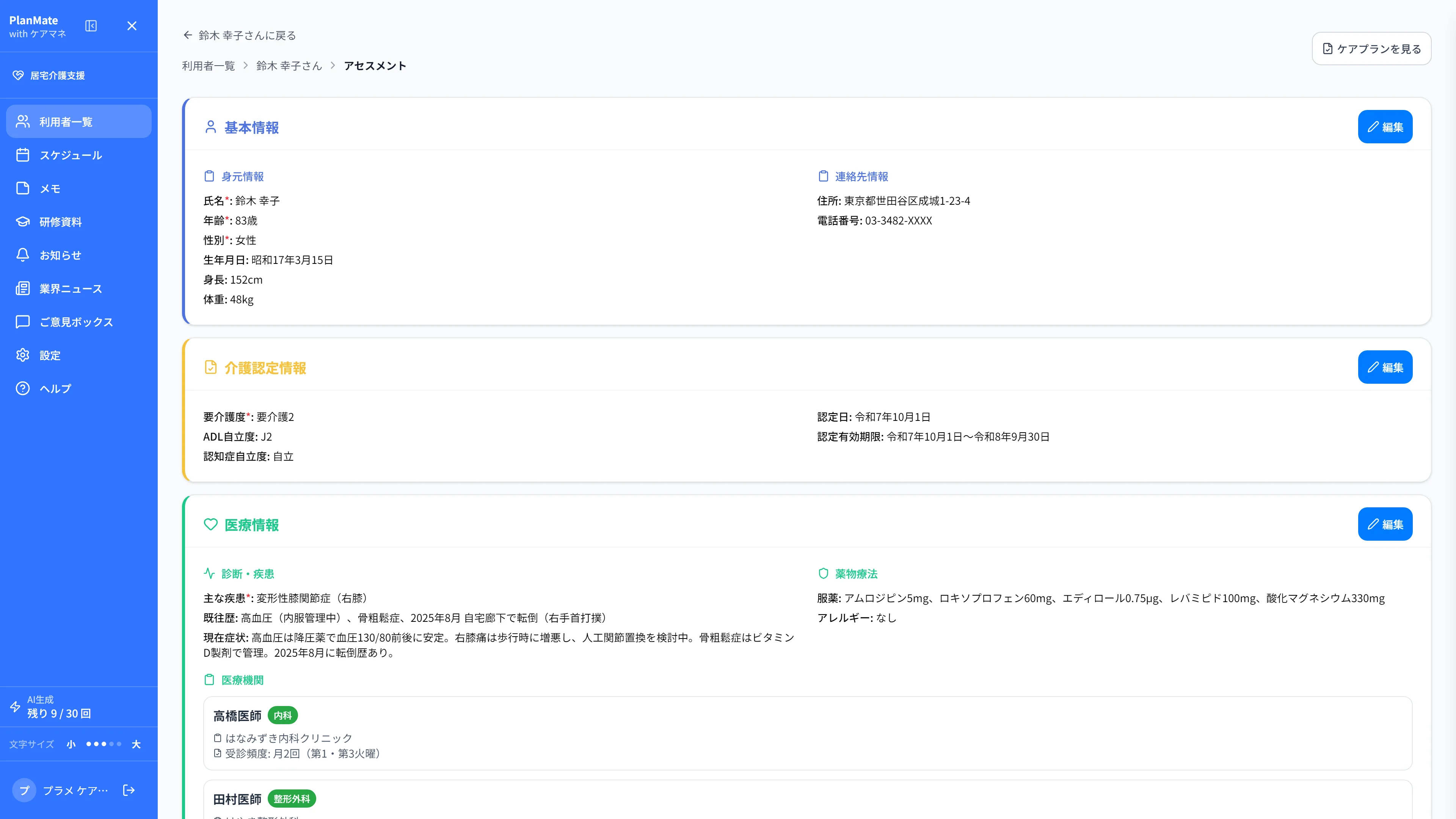Click the back arrow icon at top

tap(188, 35)
